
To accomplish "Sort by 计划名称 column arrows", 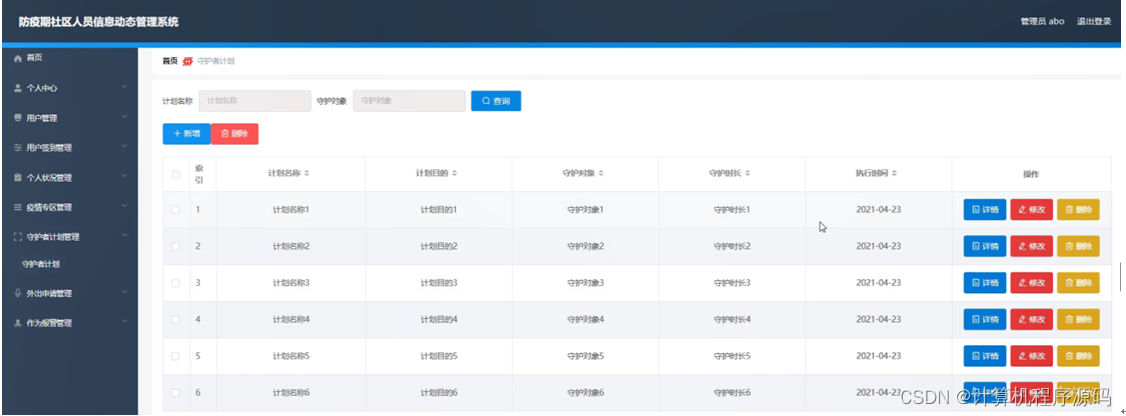I will point(307,174).
